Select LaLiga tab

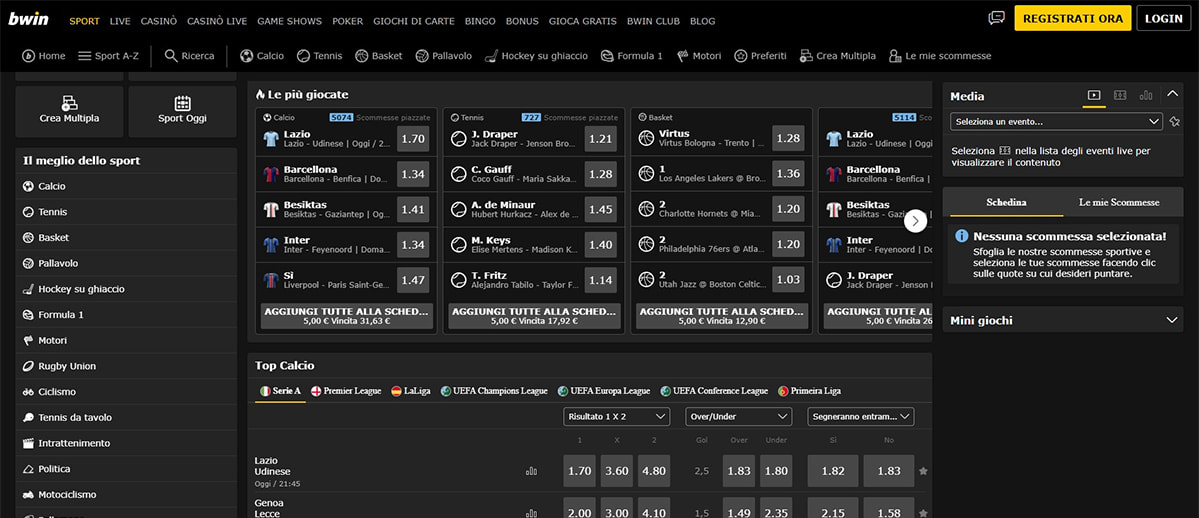[411, 391]
